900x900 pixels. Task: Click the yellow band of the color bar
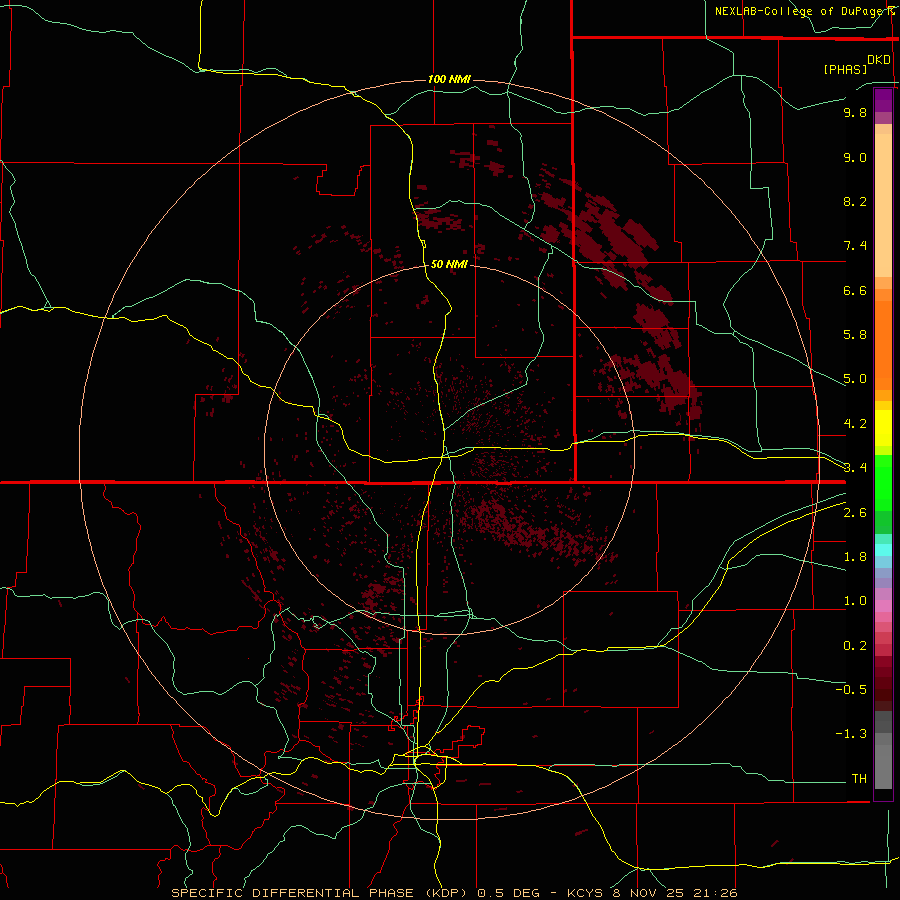coord(883,428)
